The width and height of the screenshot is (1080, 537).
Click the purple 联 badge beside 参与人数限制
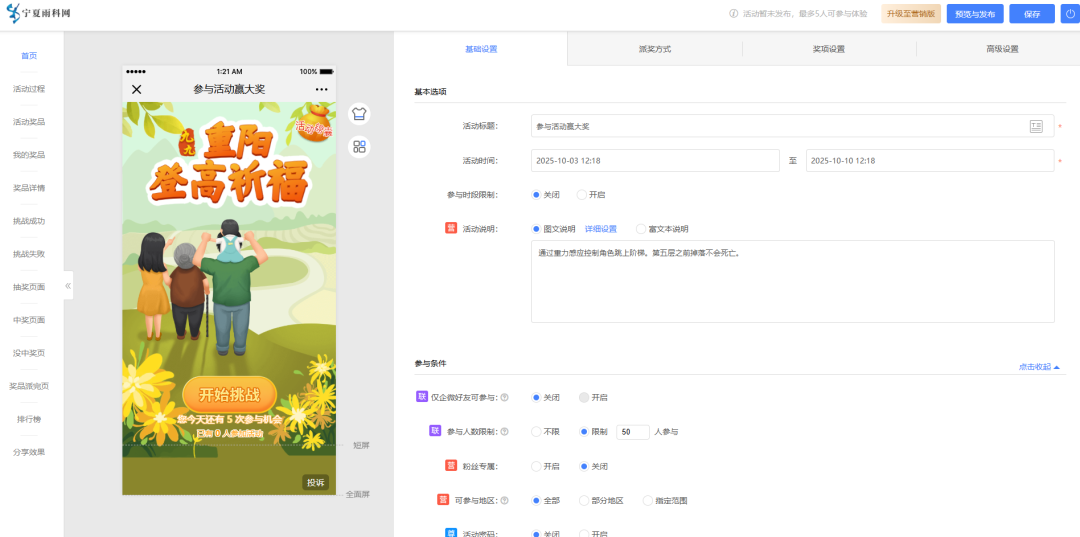coord(435,431)
